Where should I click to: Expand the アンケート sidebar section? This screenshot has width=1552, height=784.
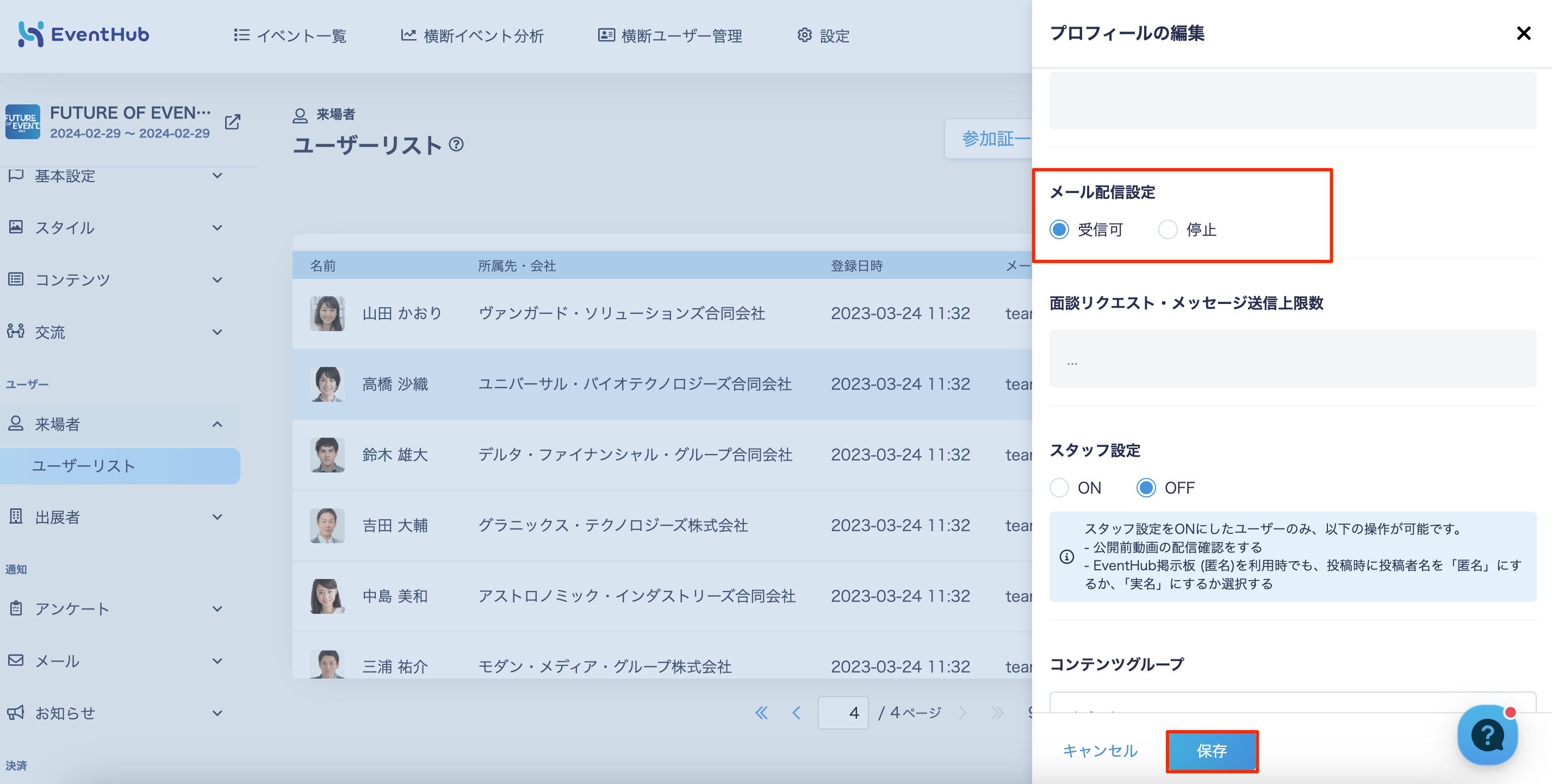click(x=116, y=609)
